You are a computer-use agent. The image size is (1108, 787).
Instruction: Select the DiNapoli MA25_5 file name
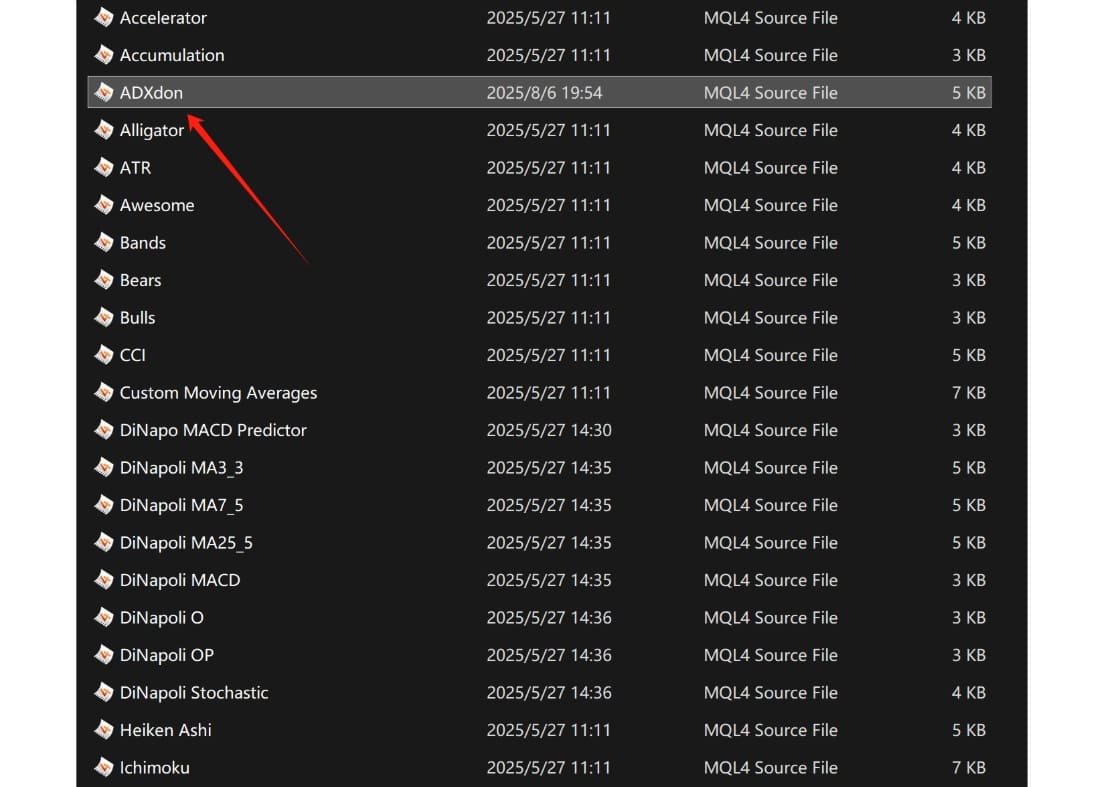[x=187, y=543]
